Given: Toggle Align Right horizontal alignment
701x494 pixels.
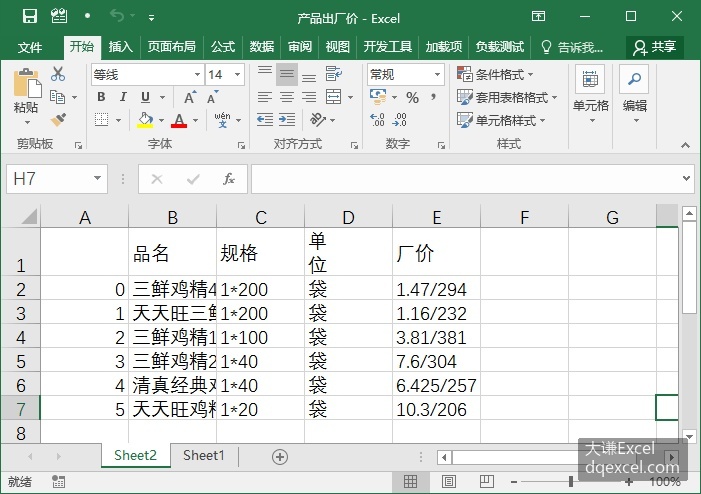Looking at the screenshot, I should (x=309, y=97).
